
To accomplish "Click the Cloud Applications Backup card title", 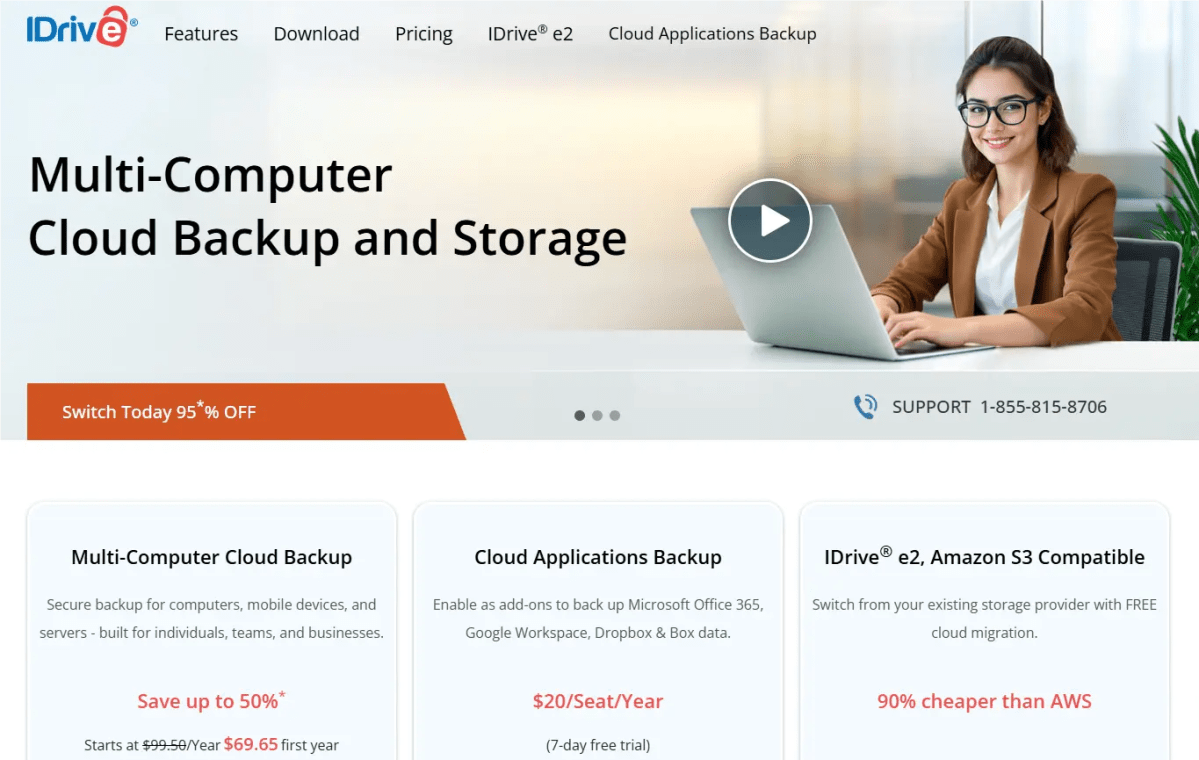I will click(598, 558).
